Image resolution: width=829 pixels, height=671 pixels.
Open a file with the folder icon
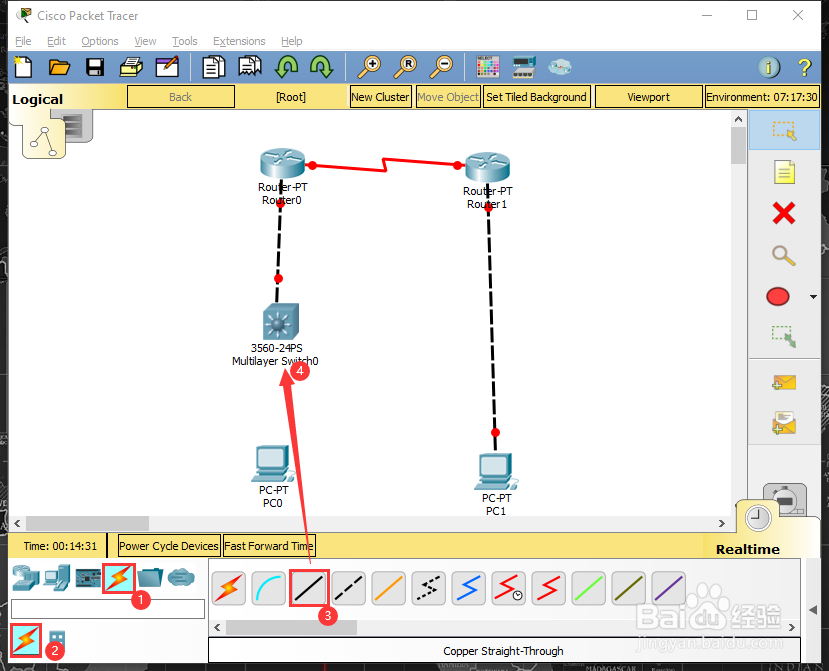[x=59, y=67]
